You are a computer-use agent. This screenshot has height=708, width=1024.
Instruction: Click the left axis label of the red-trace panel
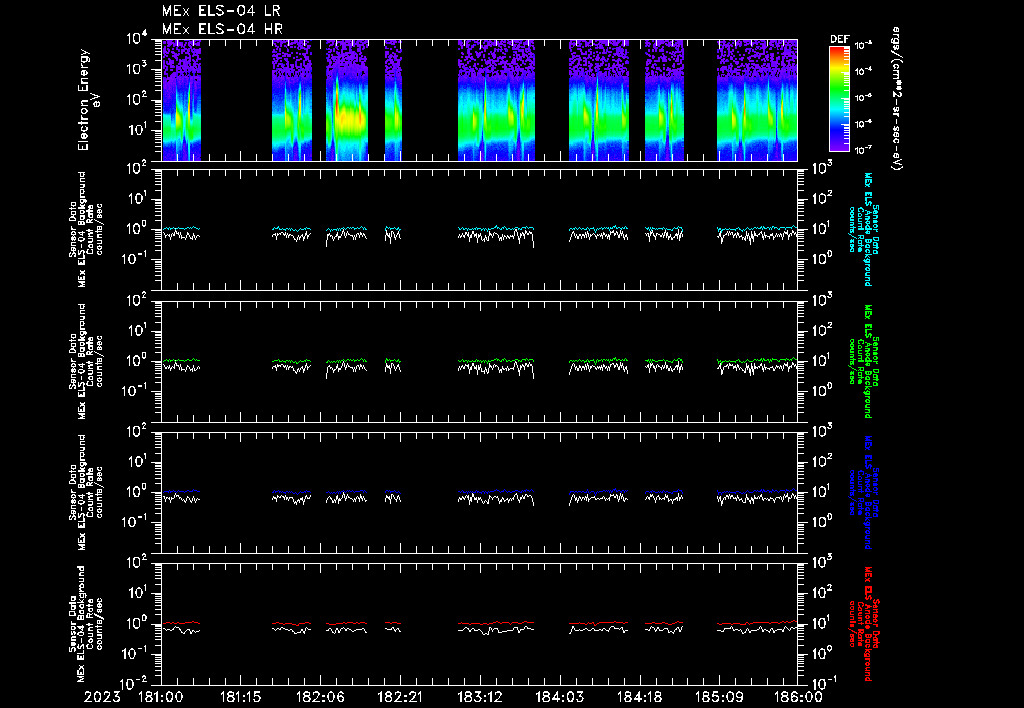point(87,624)
